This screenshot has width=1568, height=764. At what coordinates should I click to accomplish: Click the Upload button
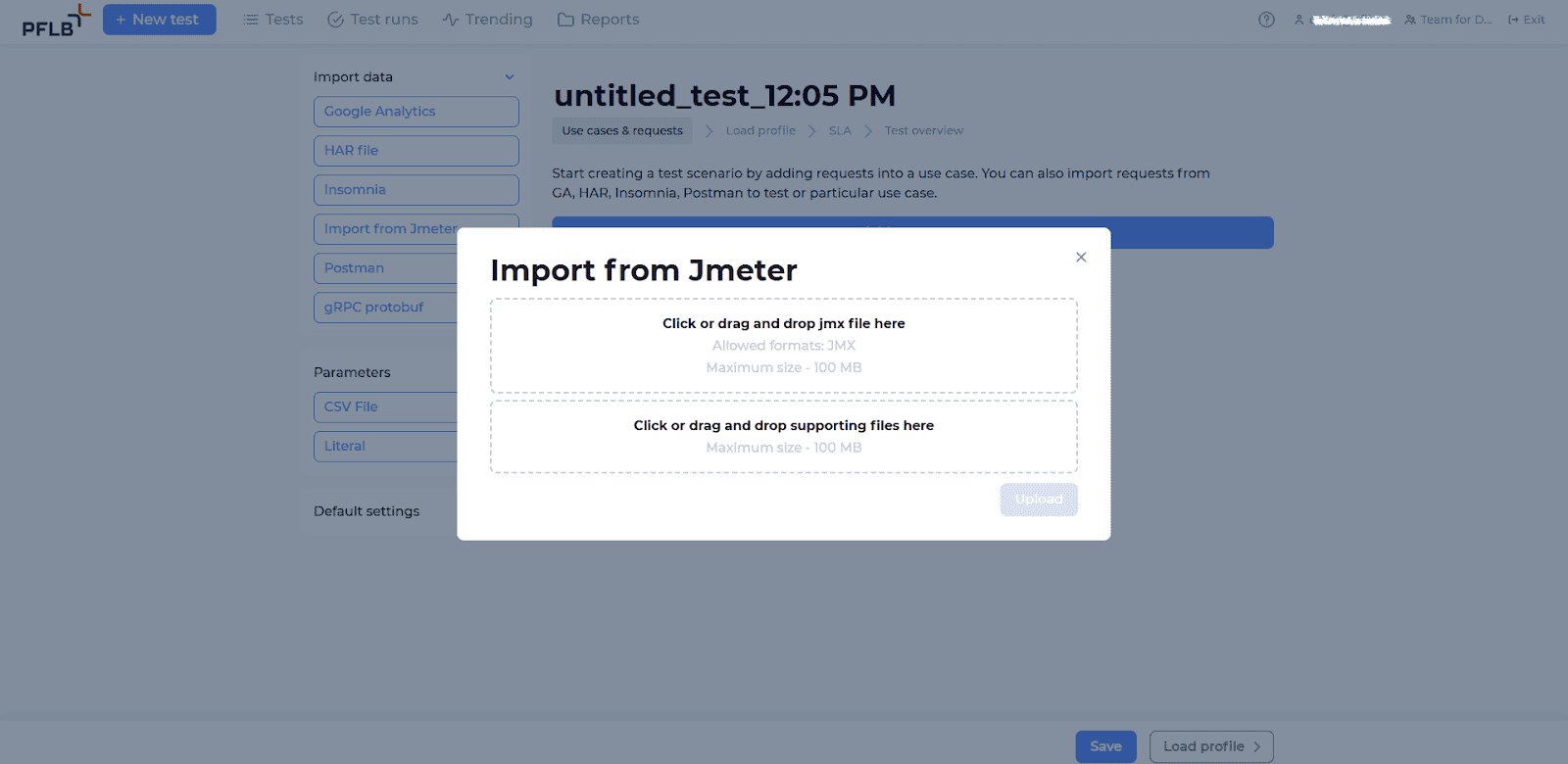pos(1039,500)
